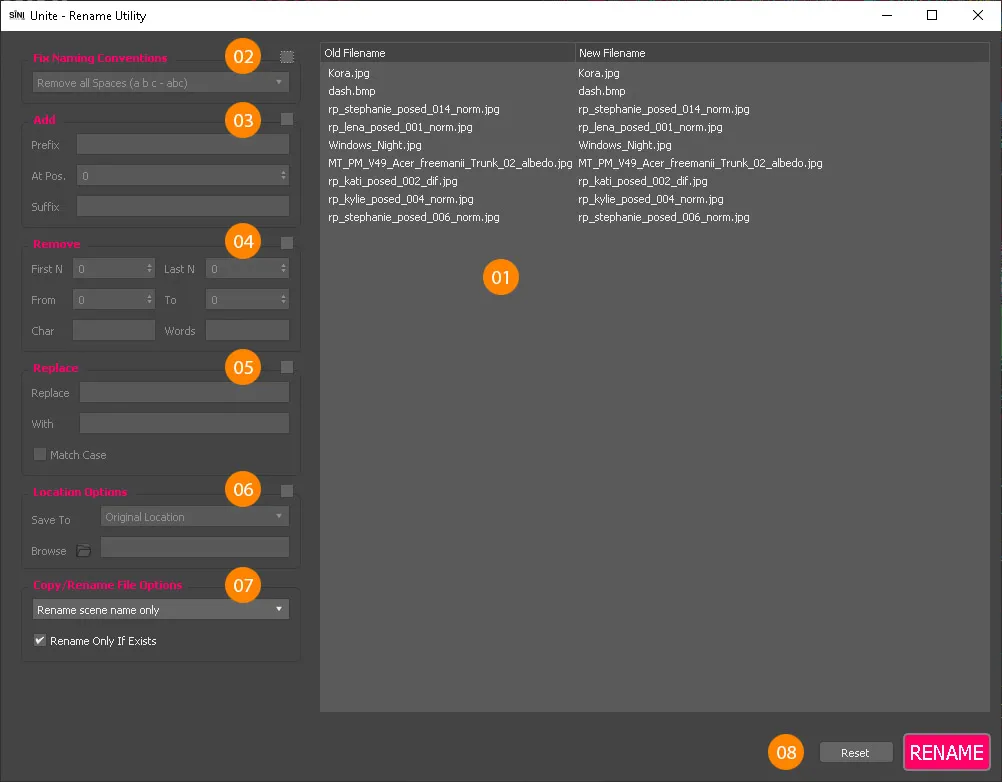The height and width of the screenshot is (782, 1002).
Task: Click the Old Filename column header
Action: (447, 53)
